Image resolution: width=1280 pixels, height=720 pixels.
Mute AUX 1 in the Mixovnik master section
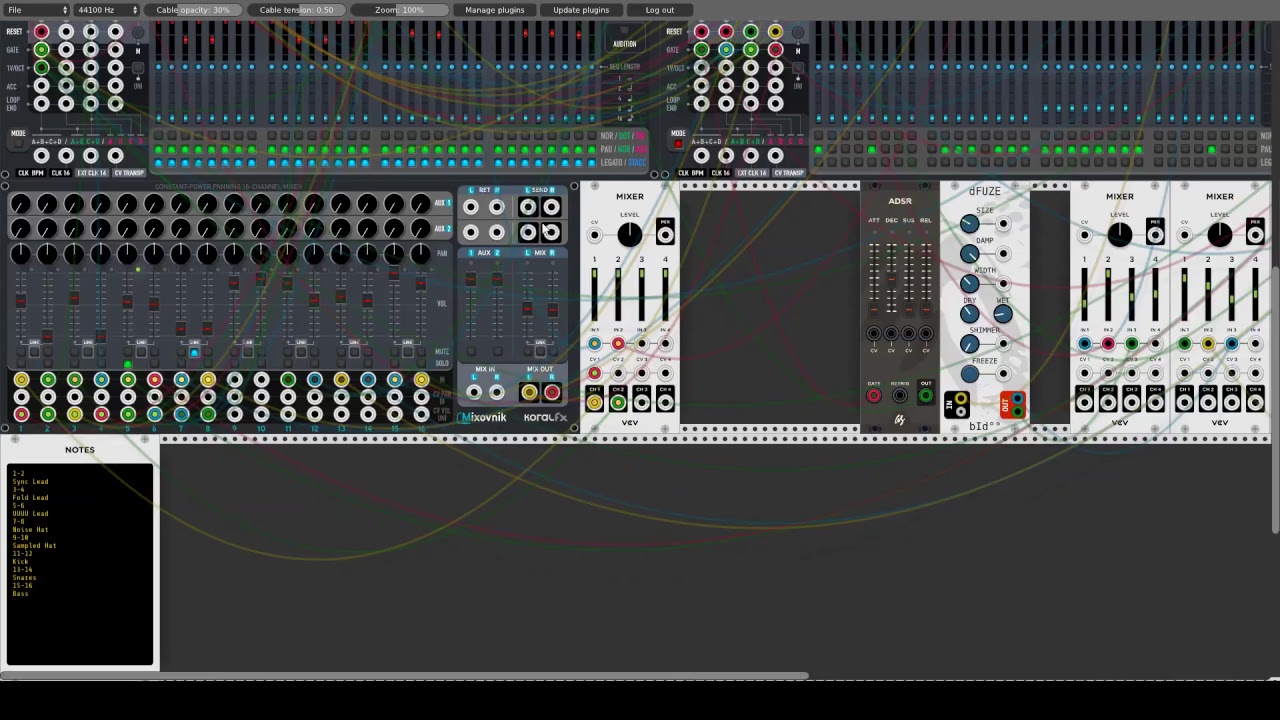[473, 352]
